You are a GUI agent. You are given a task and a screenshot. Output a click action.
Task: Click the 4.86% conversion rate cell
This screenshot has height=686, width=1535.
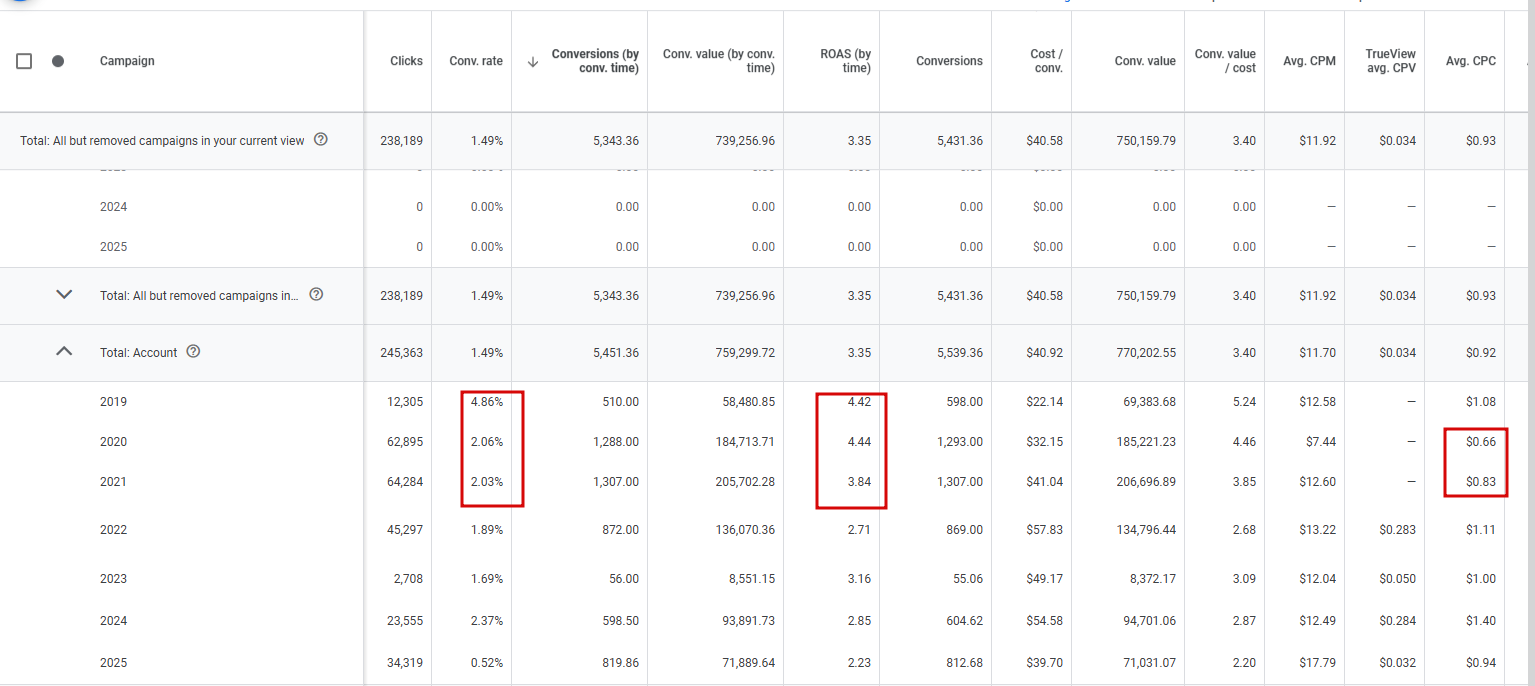[x=486, y=402]
